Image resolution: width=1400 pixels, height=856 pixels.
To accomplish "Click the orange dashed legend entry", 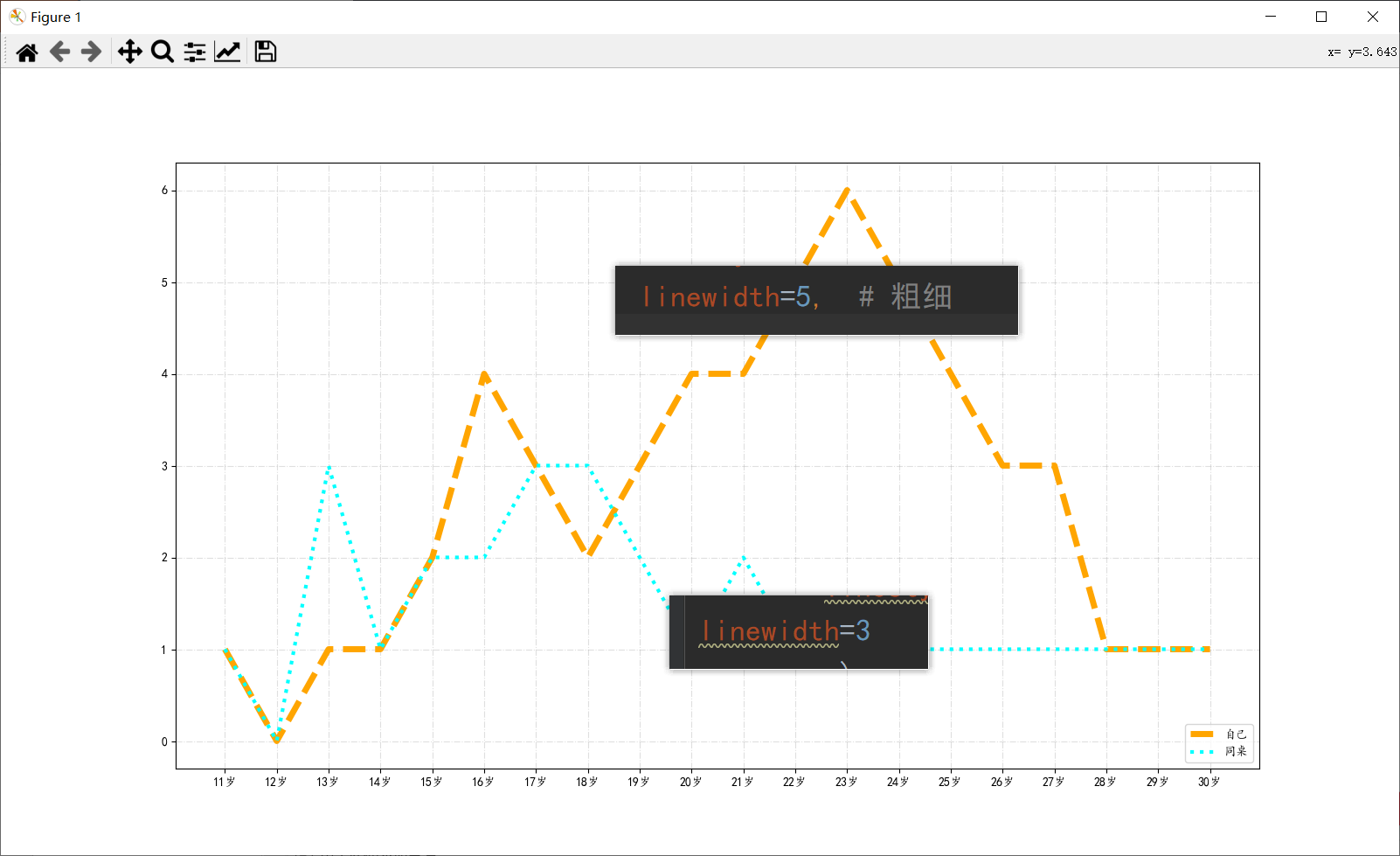I will coord(1219,734).
